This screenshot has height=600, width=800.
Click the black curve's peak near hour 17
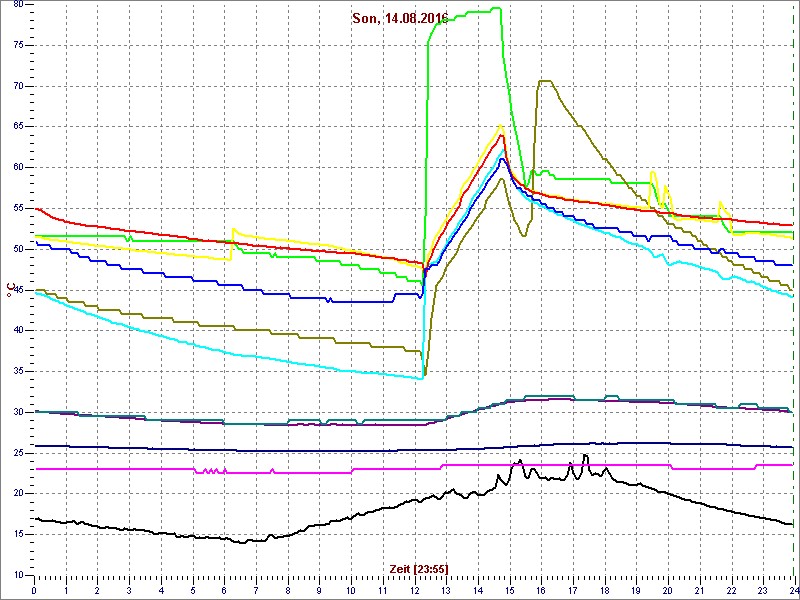[x=585, y=455]
